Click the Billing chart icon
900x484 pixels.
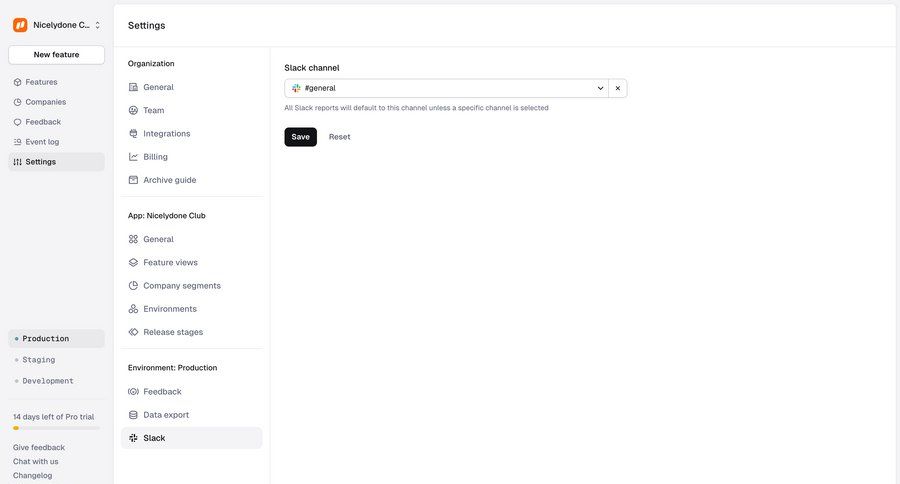pos(133,157)
